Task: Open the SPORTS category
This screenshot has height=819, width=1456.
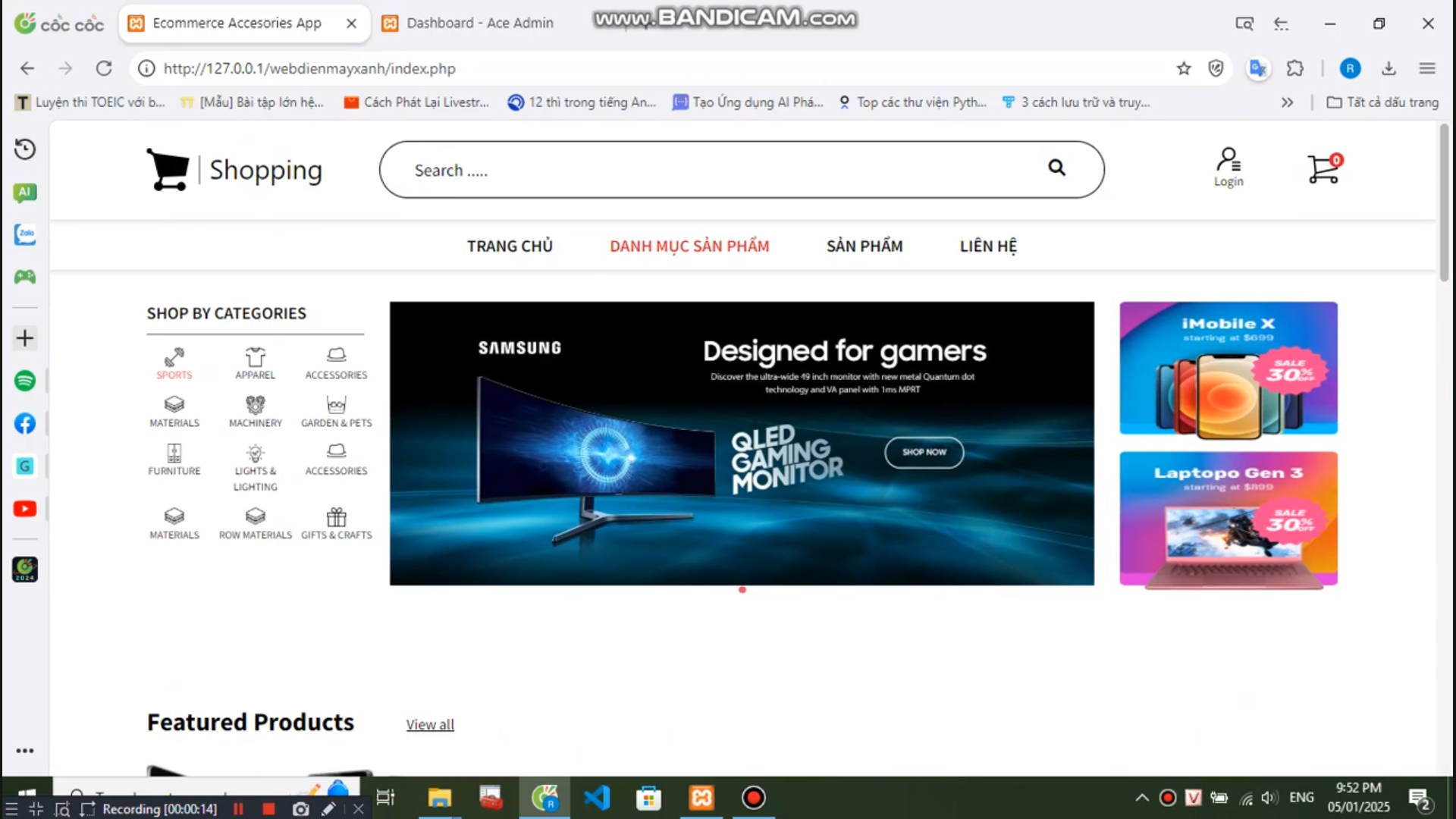Action: point(174,364)
